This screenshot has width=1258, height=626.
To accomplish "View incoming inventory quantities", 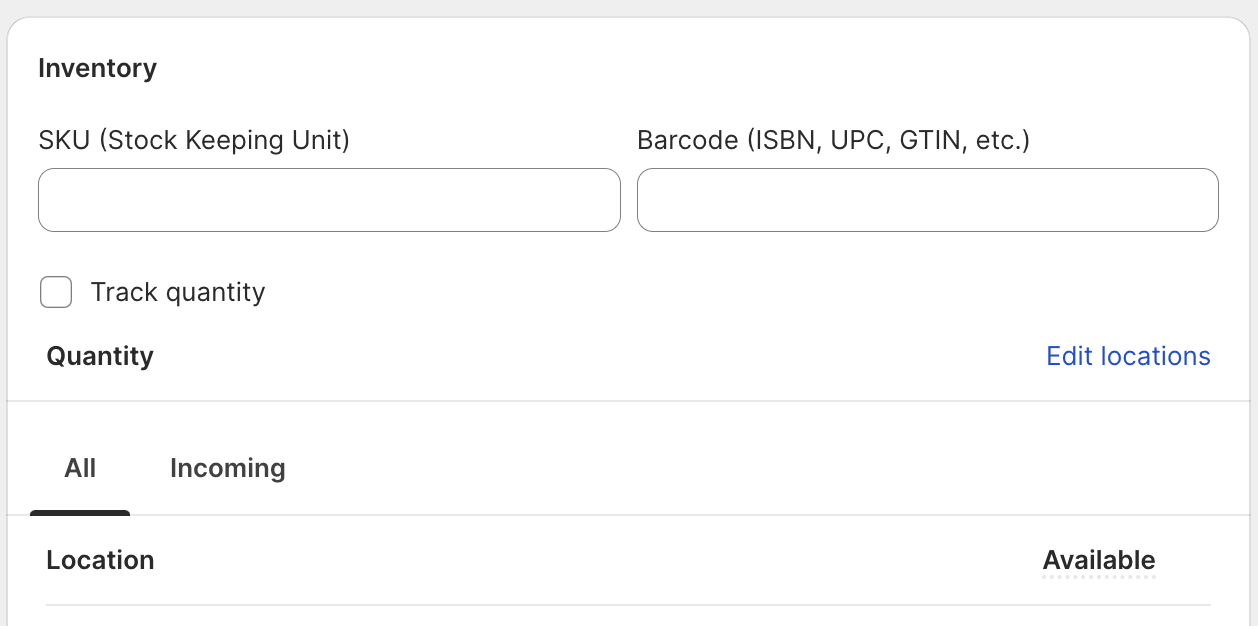I will (x=227, y=468).
